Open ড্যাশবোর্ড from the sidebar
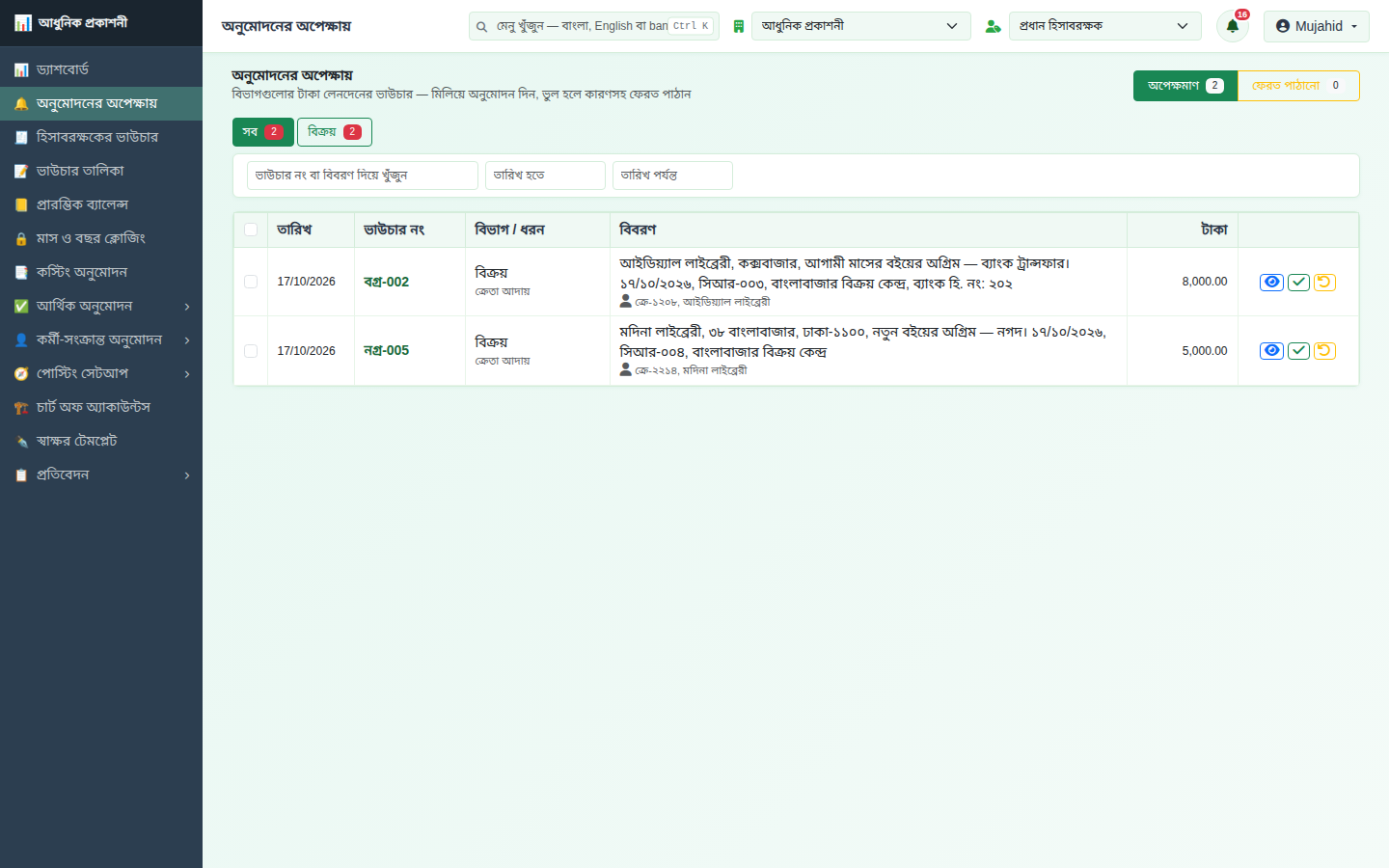The image size is (1389, 868). [x=101, y=69]
